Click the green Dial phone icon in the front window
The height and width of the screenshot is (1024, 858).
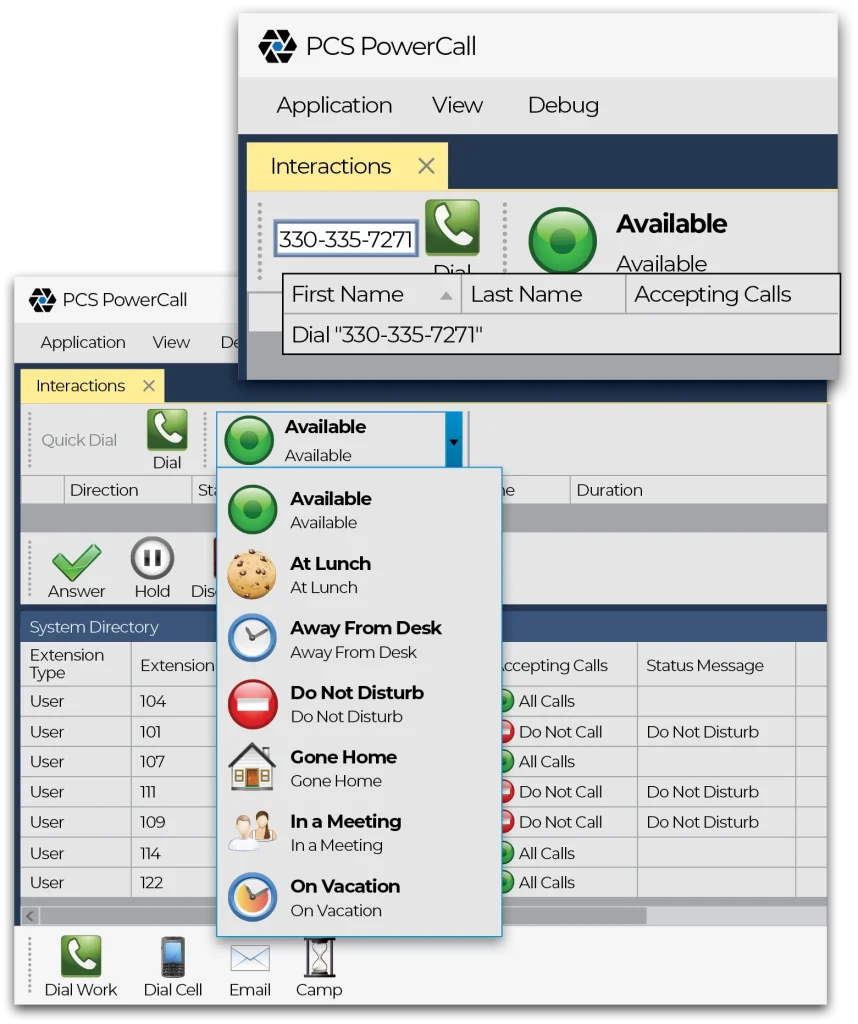tap(453, 227)
